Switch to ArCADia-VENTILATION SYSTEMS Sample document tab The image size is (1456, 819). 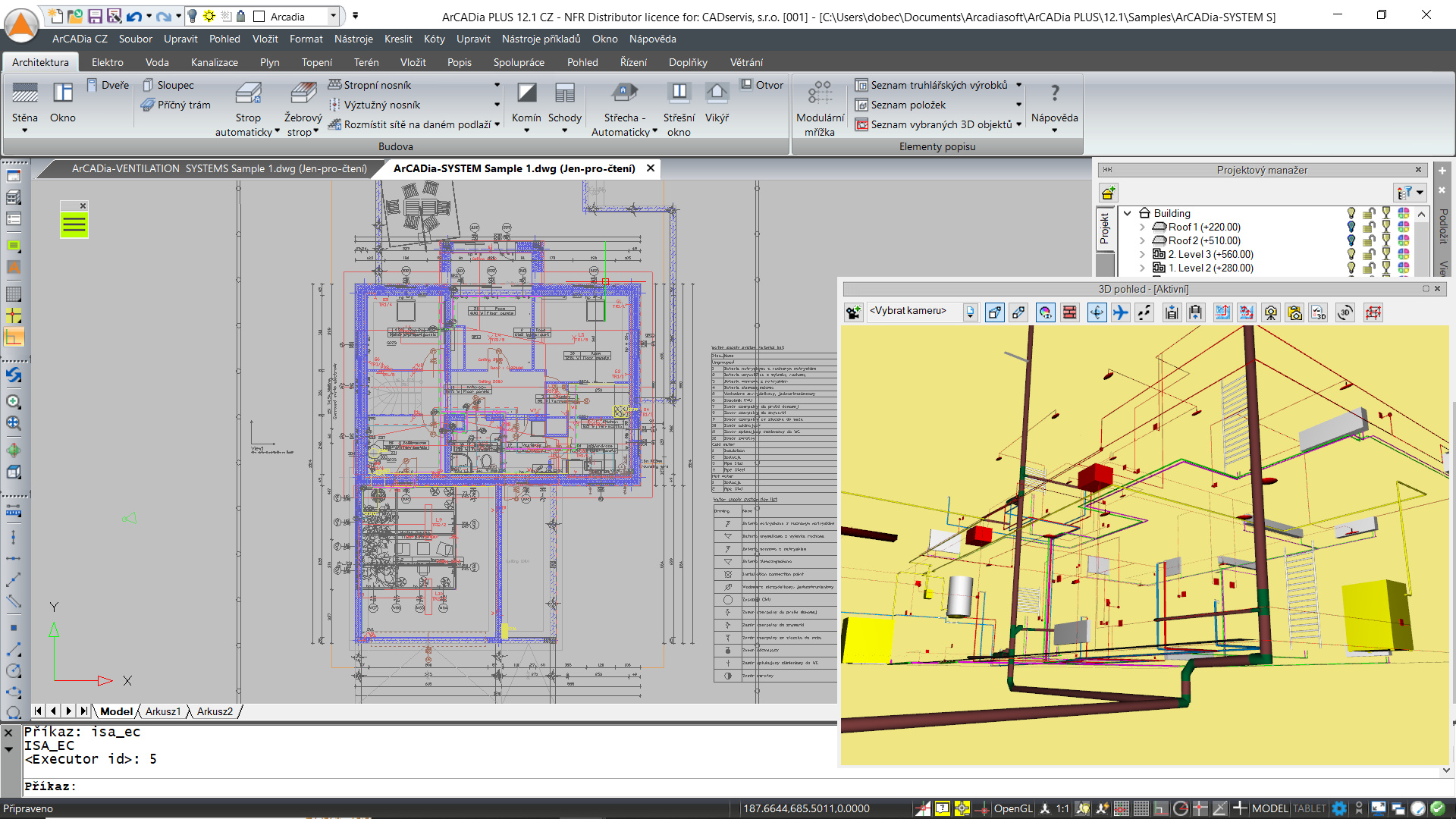pos(218,168)
